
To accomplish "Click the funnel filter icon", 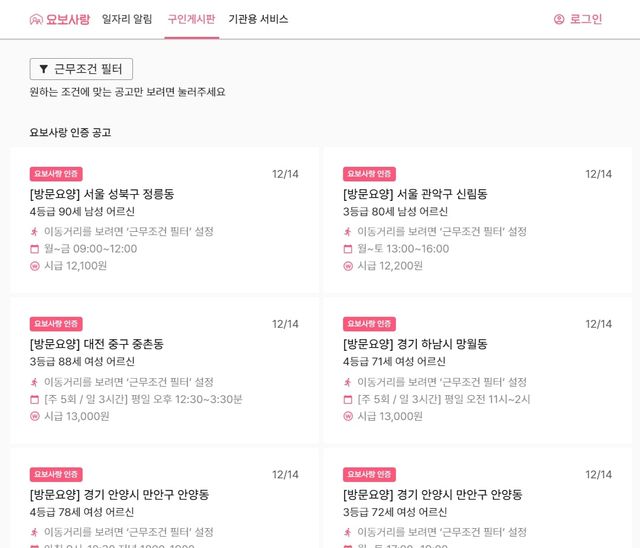I will 44,69.
